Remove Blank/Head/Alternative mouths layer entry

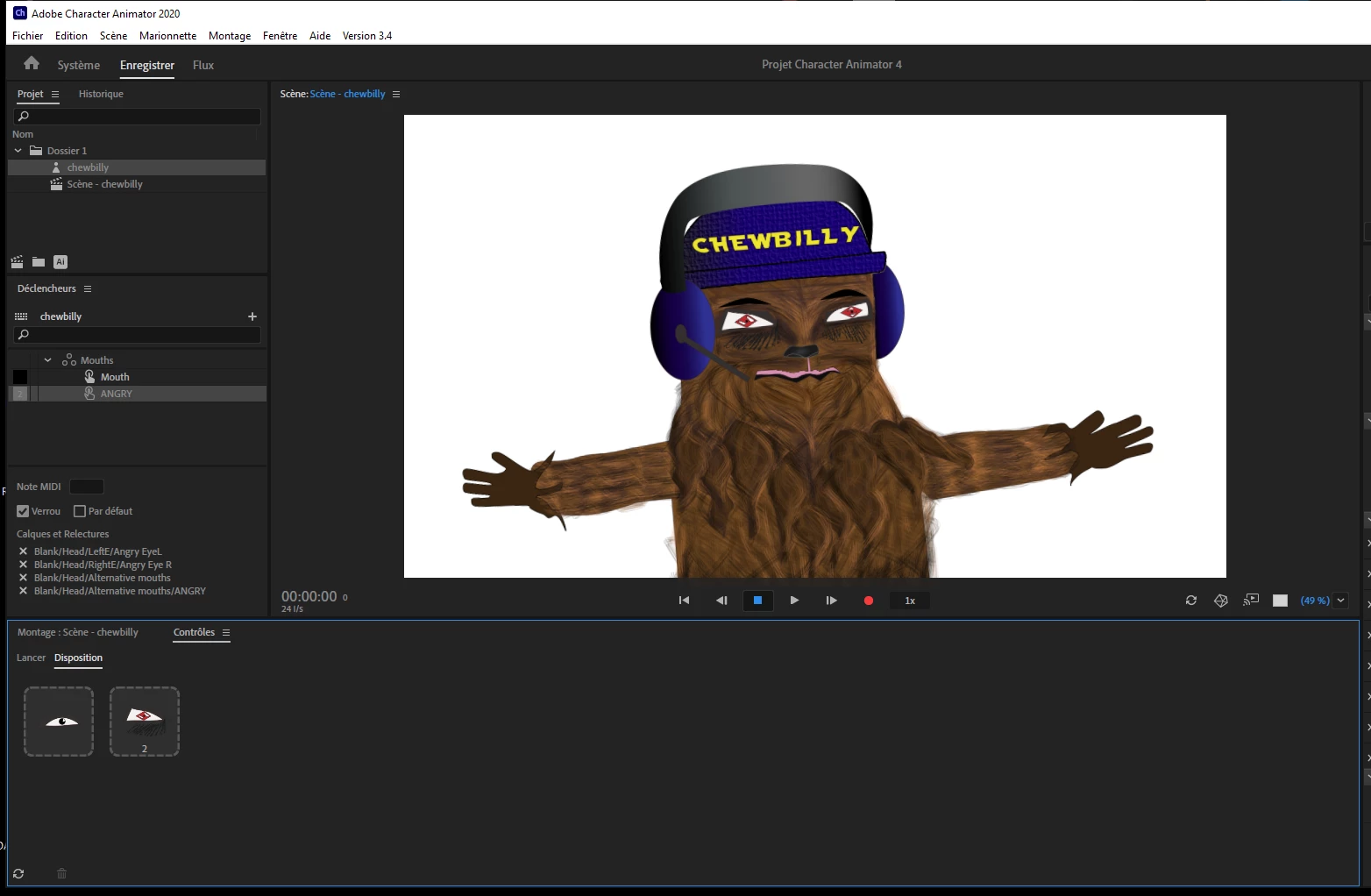pyautogui.click(x=24, y=578)
